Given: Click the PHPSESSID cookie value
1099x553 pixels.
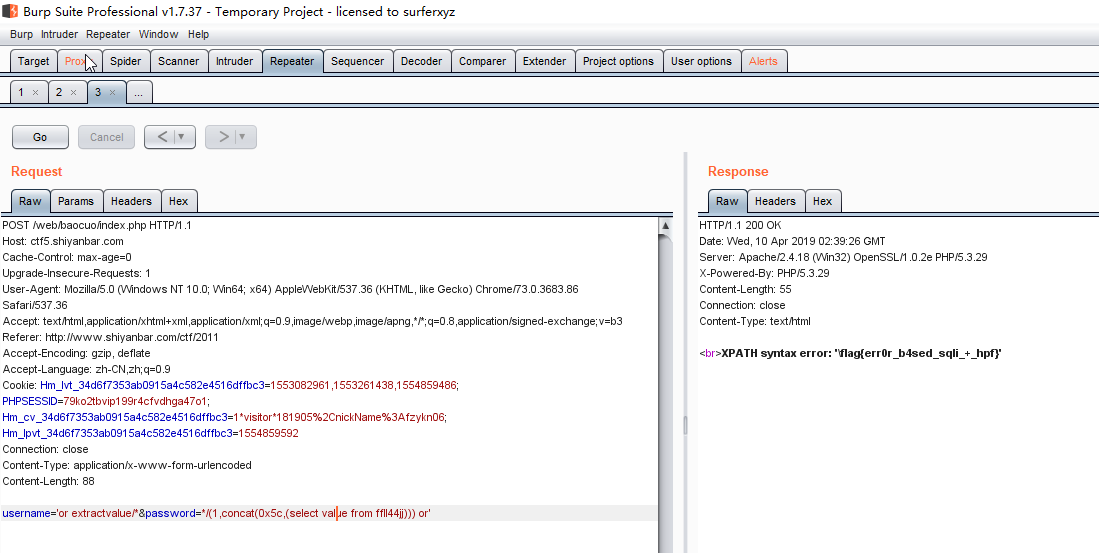Looking at the screenshot, I should [135, 402].
